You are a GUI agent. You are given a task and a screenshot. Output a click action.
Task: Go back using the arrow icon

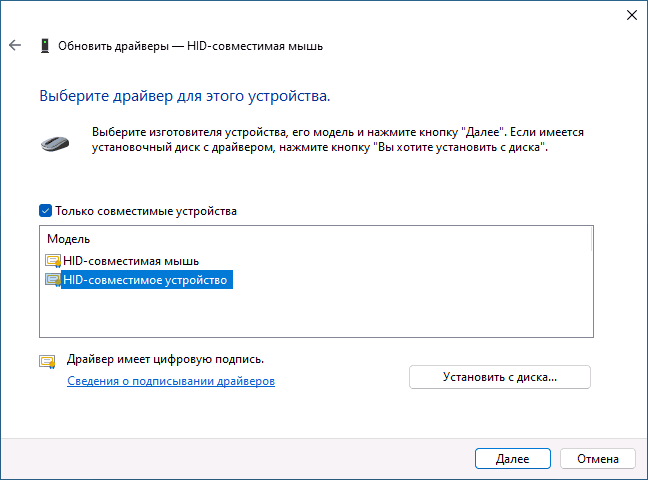pyautogui.click(x=15, y=45)
